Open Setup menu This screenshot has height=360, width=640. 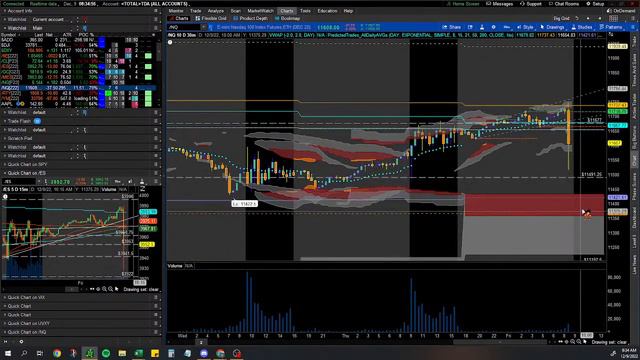tap(596, 4)
